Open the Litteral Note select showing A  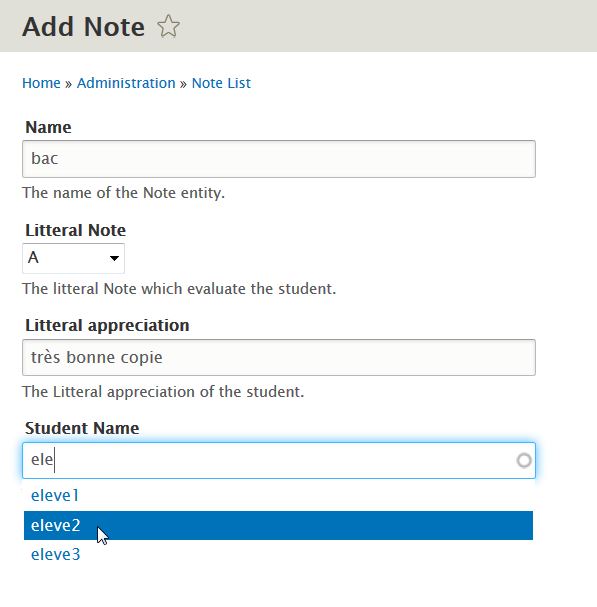pyautogui.click(x=73, y=258)
